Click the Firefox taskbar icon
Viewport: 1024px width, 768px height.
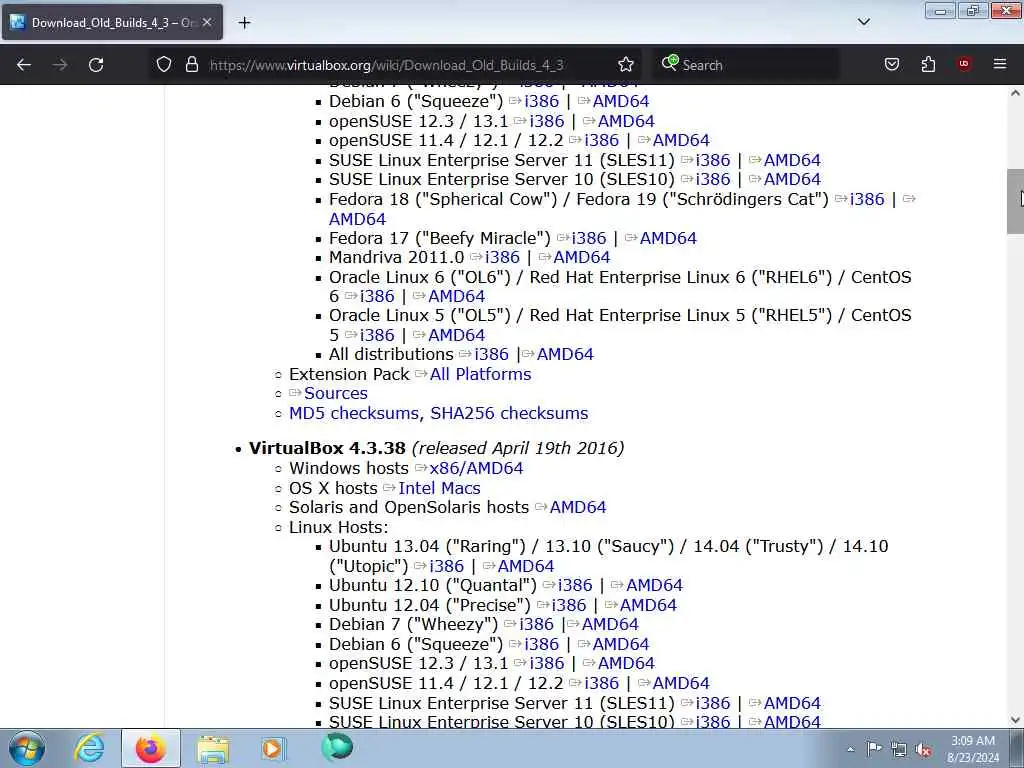pos(150,748)
